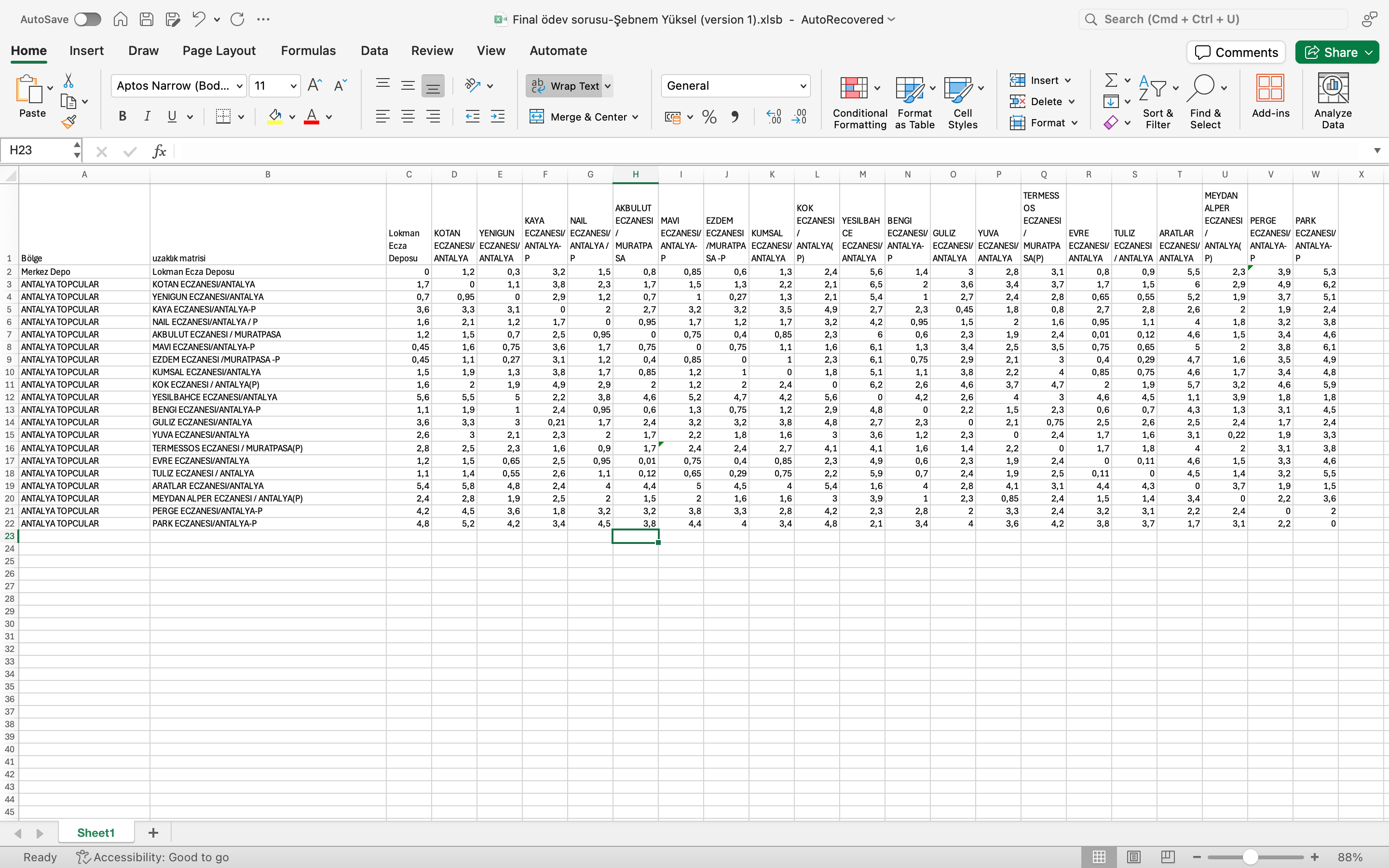Switch to Page Layout view in status bar

click(x=1133, y=857)
